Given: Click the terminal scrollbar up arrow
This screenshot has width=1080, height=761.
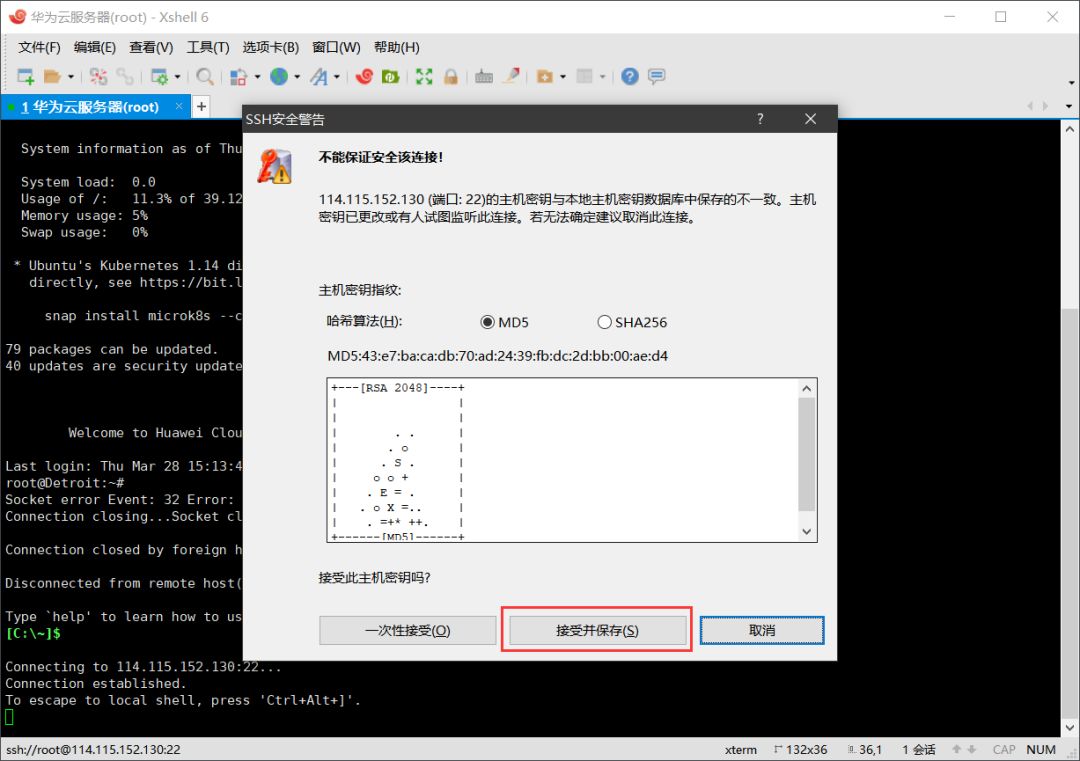Looking at the screenshot, I should 1070,129.
